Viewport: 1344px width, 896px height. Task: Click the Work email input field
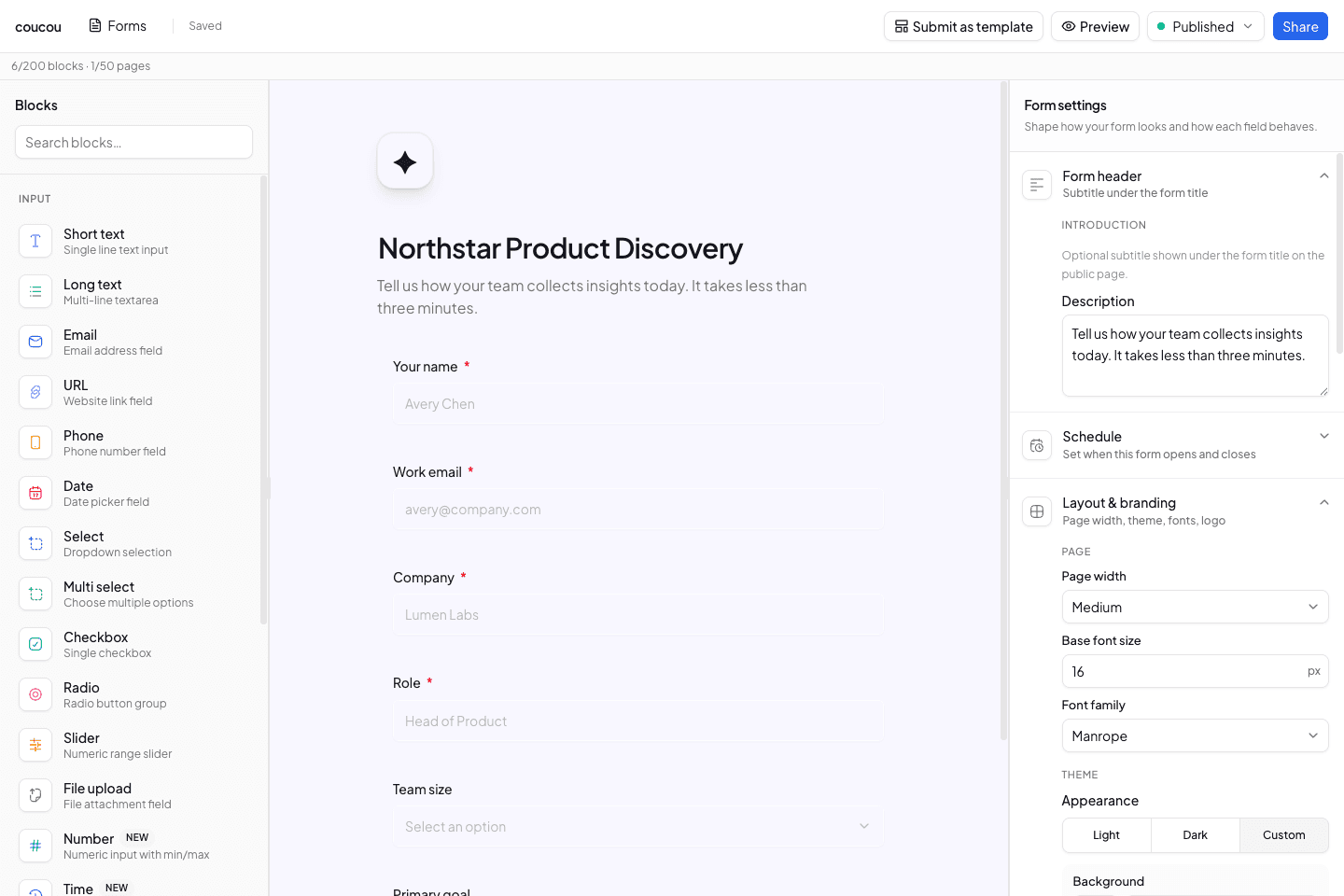click(x=637, y=510)
